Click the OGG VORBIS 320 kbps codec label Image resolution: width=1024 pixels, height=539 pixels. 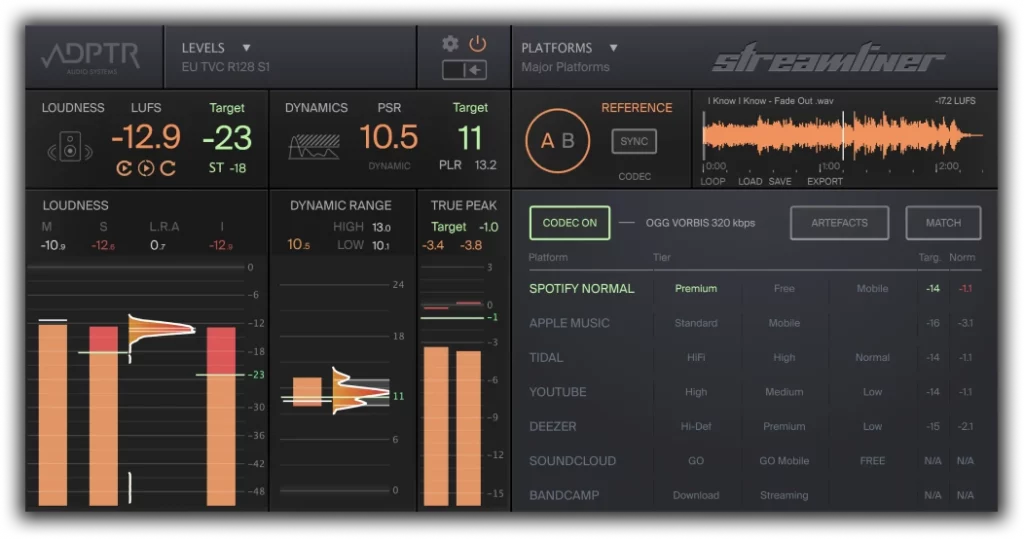coord(700,223)
